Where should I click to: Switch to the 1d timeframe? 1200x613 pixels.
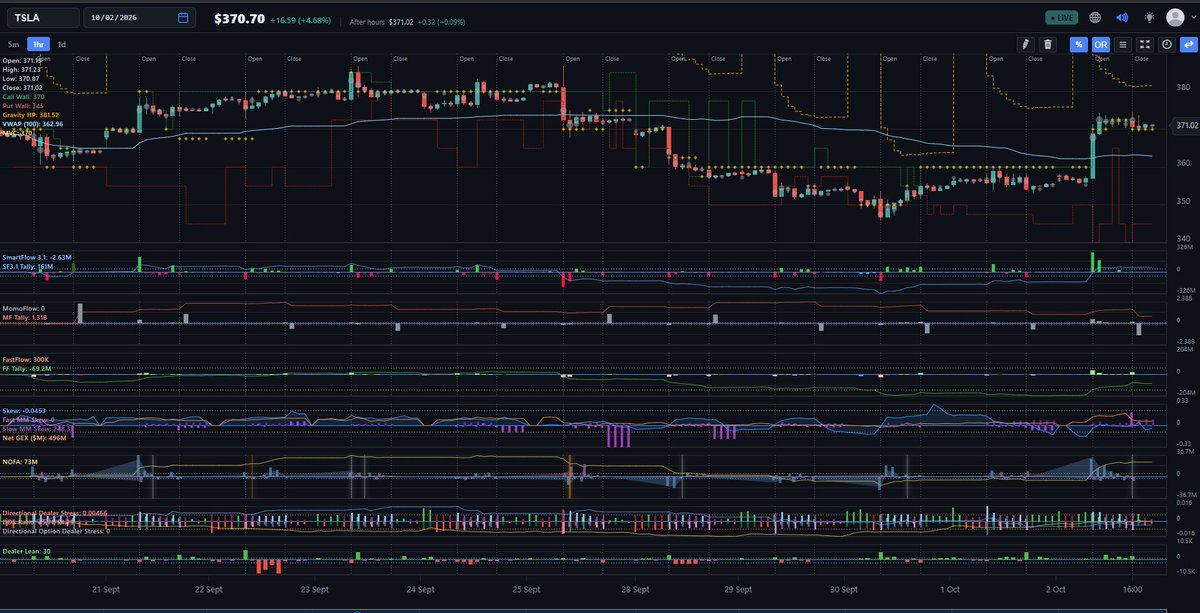point(62,44)
